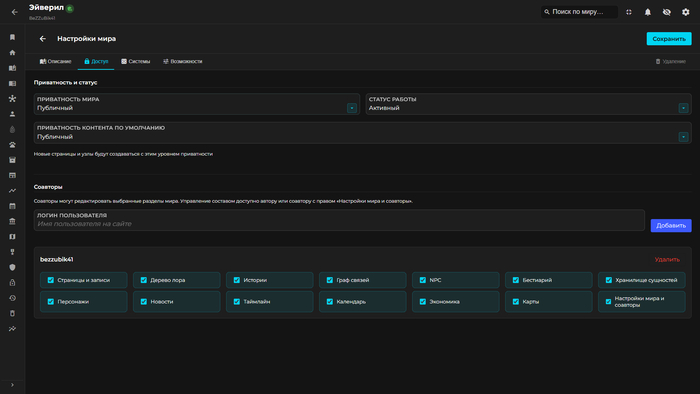Toggle the Дерево лора checkbox
This screenshot has height=394, width=700.
point(144,280)
